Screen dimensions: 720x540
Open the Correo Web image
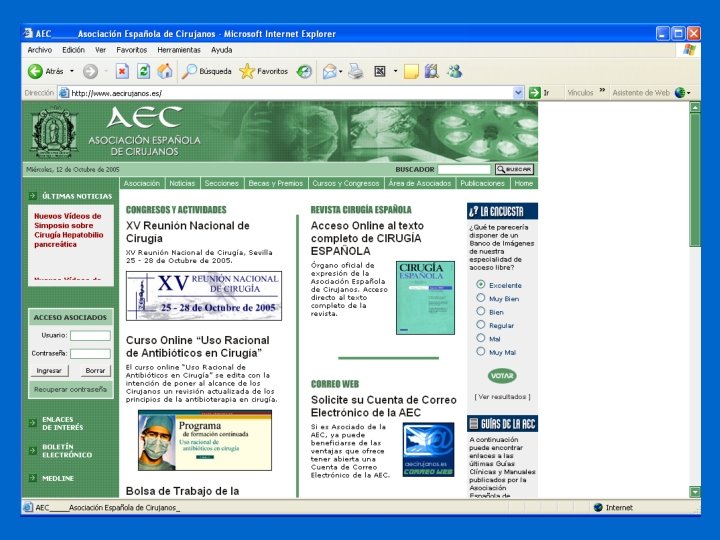pos(428,450)
